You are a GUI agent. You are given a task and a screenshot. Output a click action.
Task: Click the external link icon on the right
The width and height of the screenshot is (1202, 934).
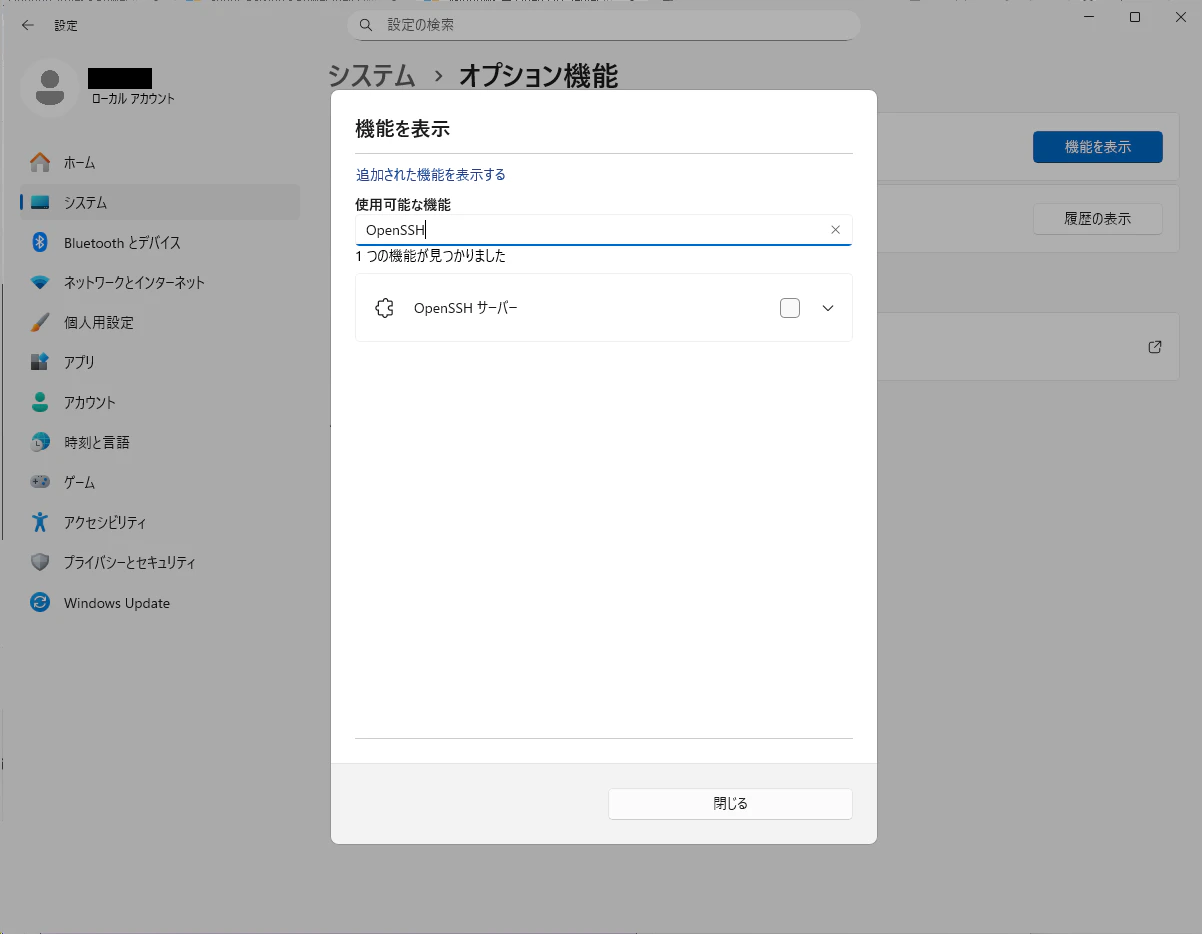(1155, 347)
